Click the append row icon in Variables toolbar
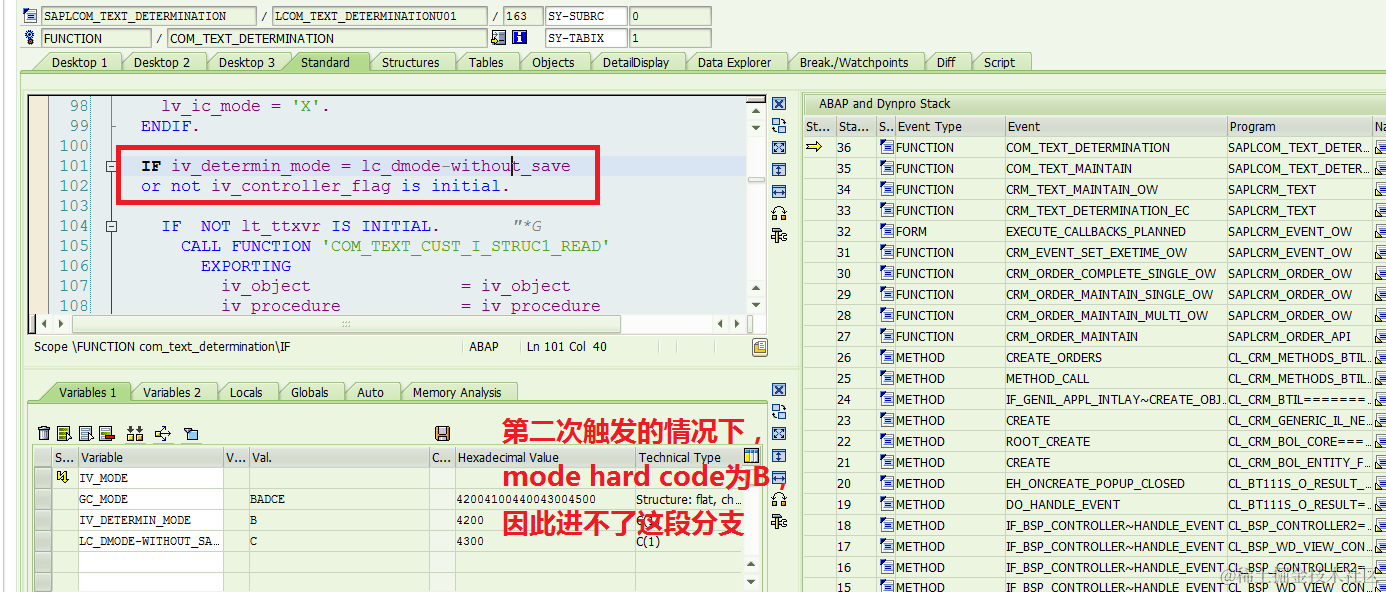This screenshot has width=1386, height=592. (x=86, y=433)
